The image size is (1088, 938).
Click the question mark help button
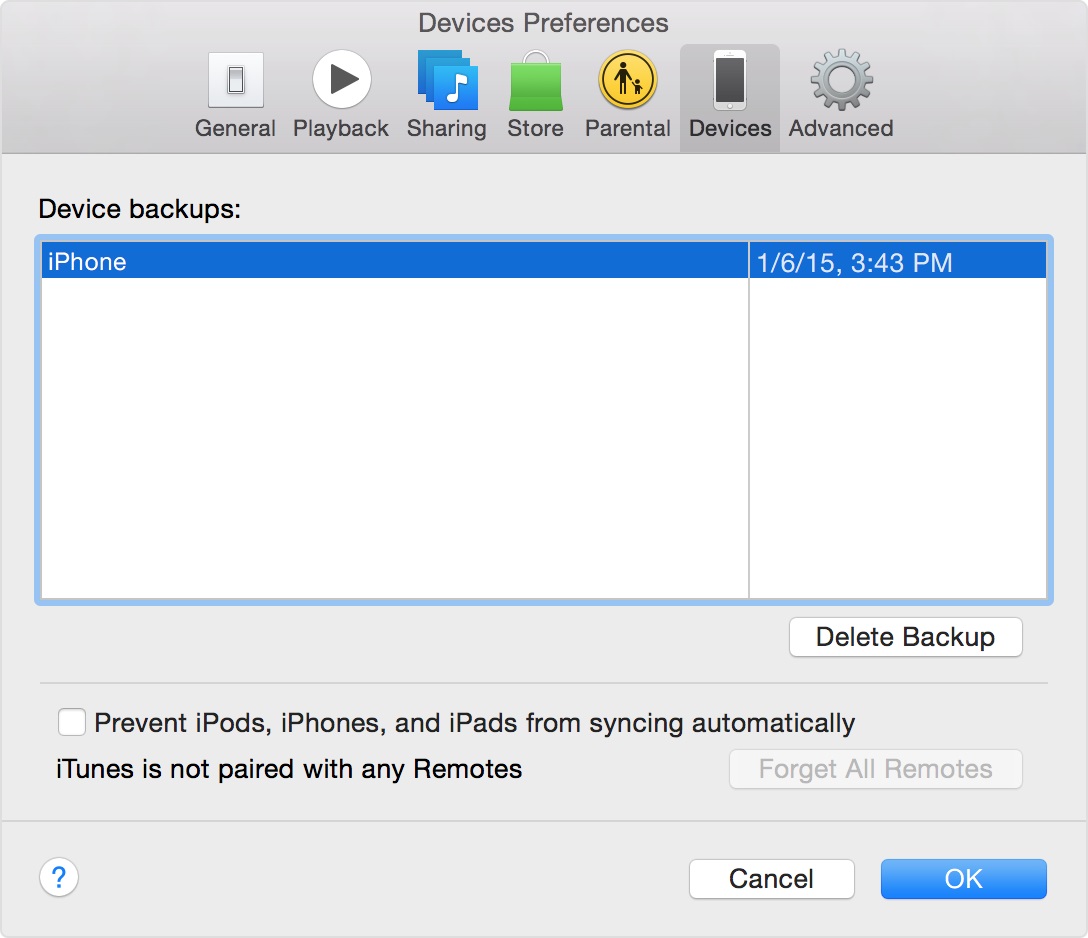click(x=59, y=878)
